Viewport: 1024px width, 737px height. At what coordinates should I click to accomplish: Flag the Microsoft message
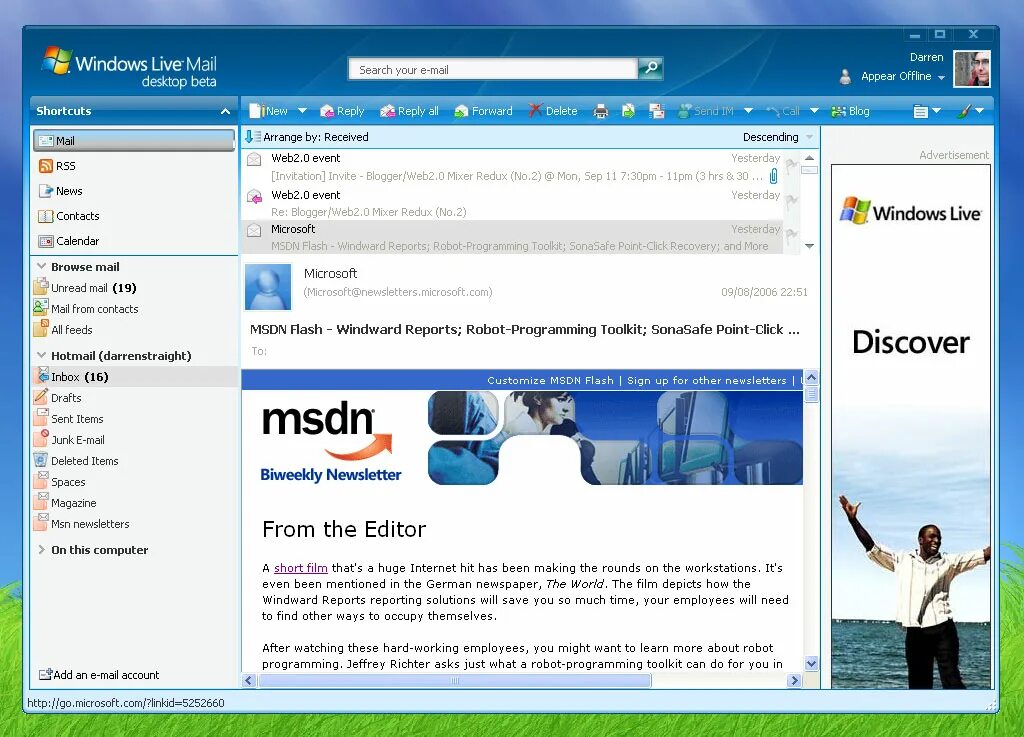[792, 236]
